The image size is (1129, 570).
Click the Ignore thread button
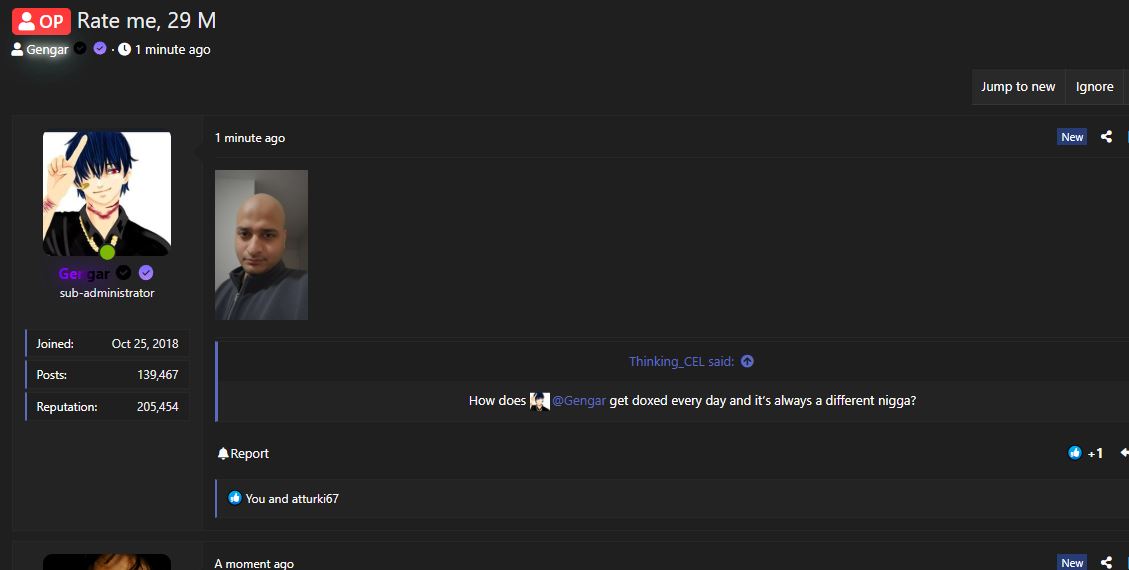pos(1094,87)
